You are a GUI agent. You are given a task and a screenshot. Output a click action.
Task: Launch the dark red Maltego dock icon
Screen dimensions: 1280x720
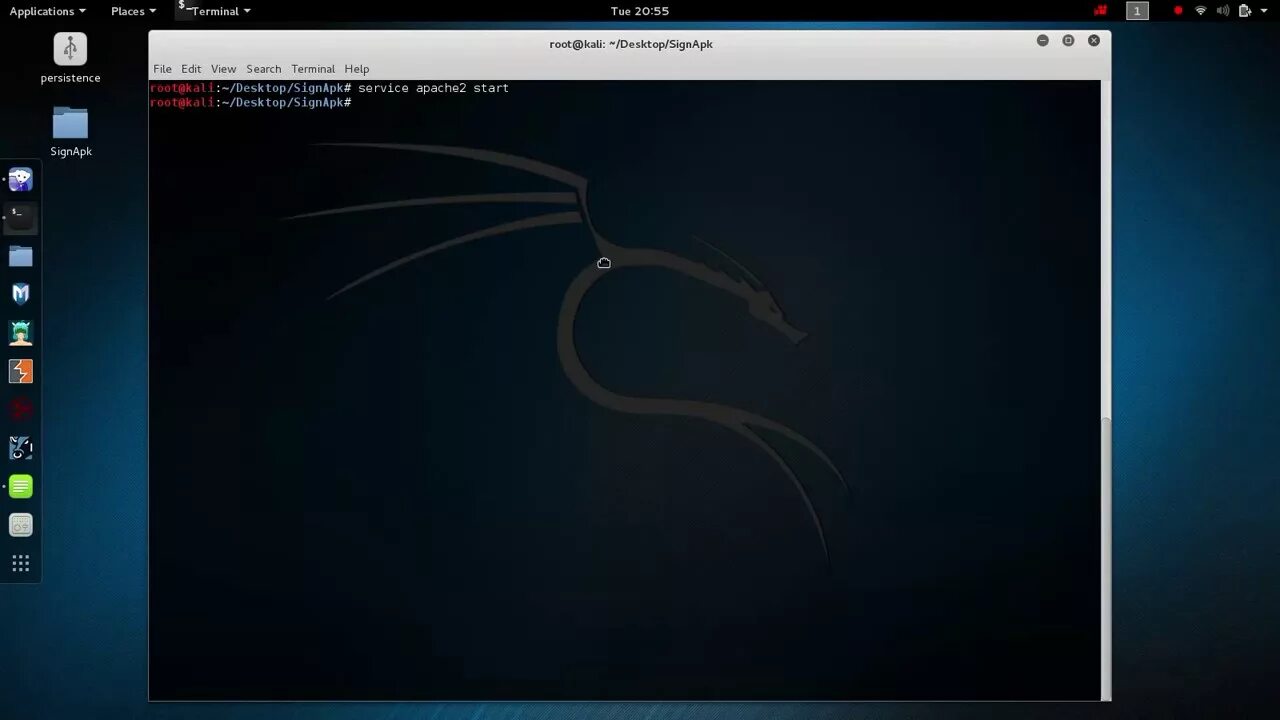(x=21, y=409)
